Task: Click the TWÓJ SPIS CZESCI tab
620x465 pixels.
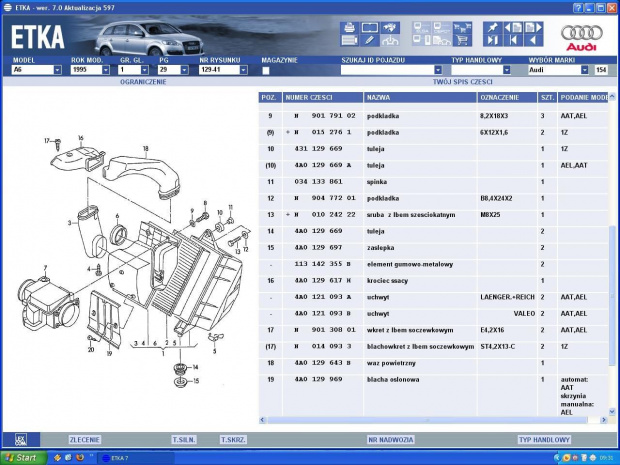Action: click(463, 82)
